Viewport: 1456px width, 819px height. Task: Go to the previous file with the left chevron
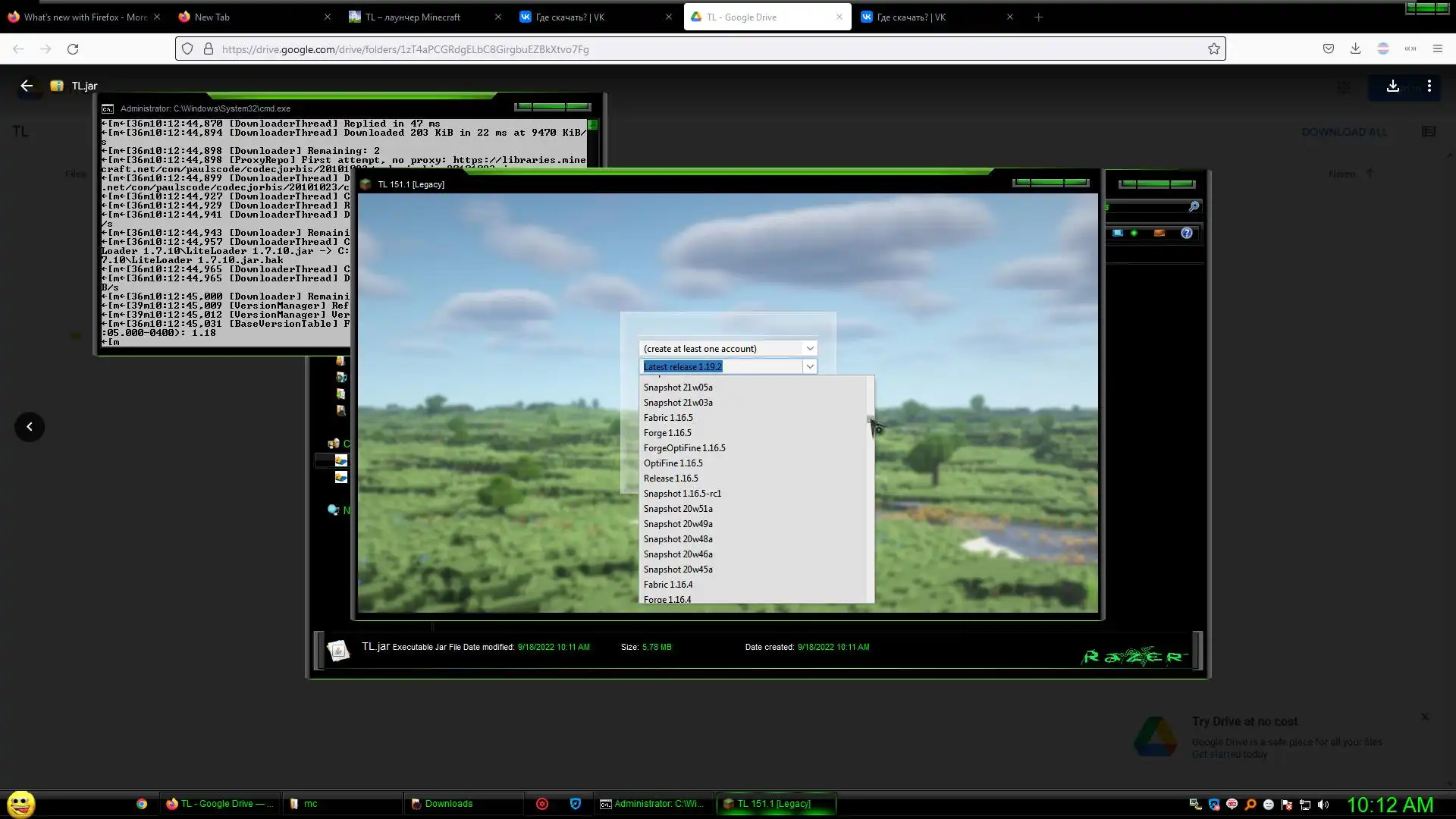(30, 427)
